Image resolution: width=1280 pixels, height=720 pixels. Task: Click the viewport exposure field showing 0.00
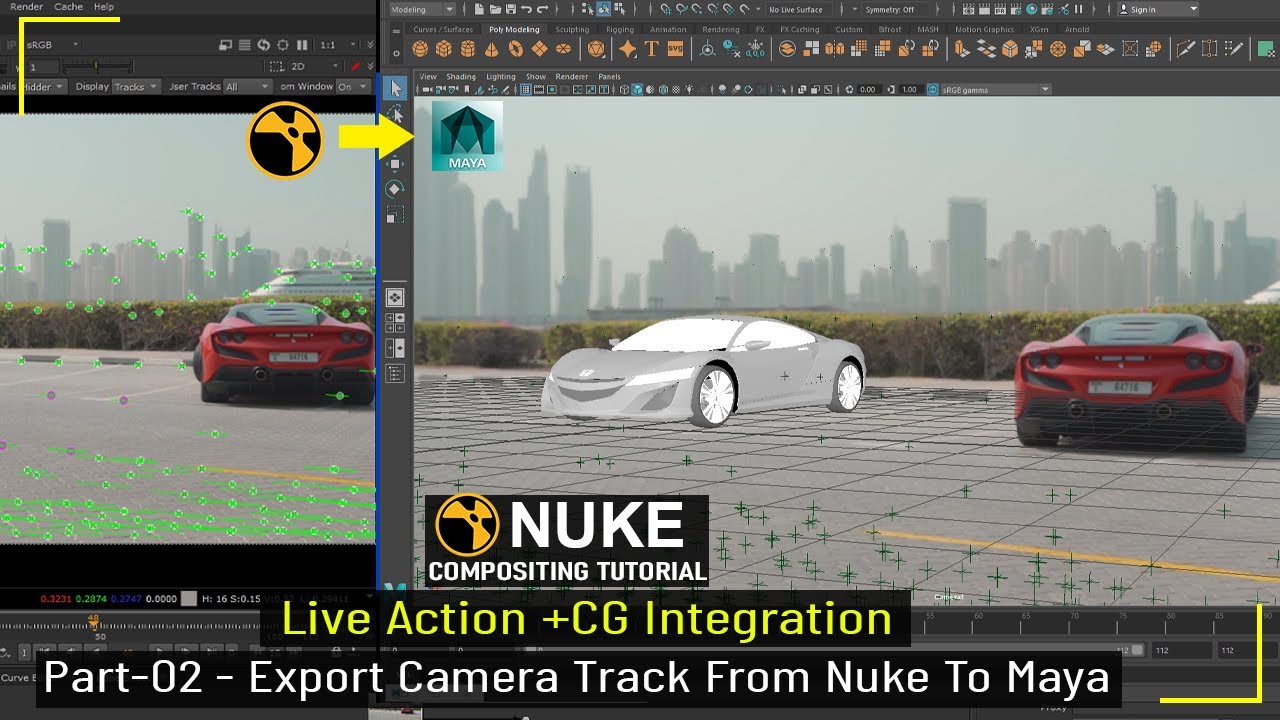[867, 89]
